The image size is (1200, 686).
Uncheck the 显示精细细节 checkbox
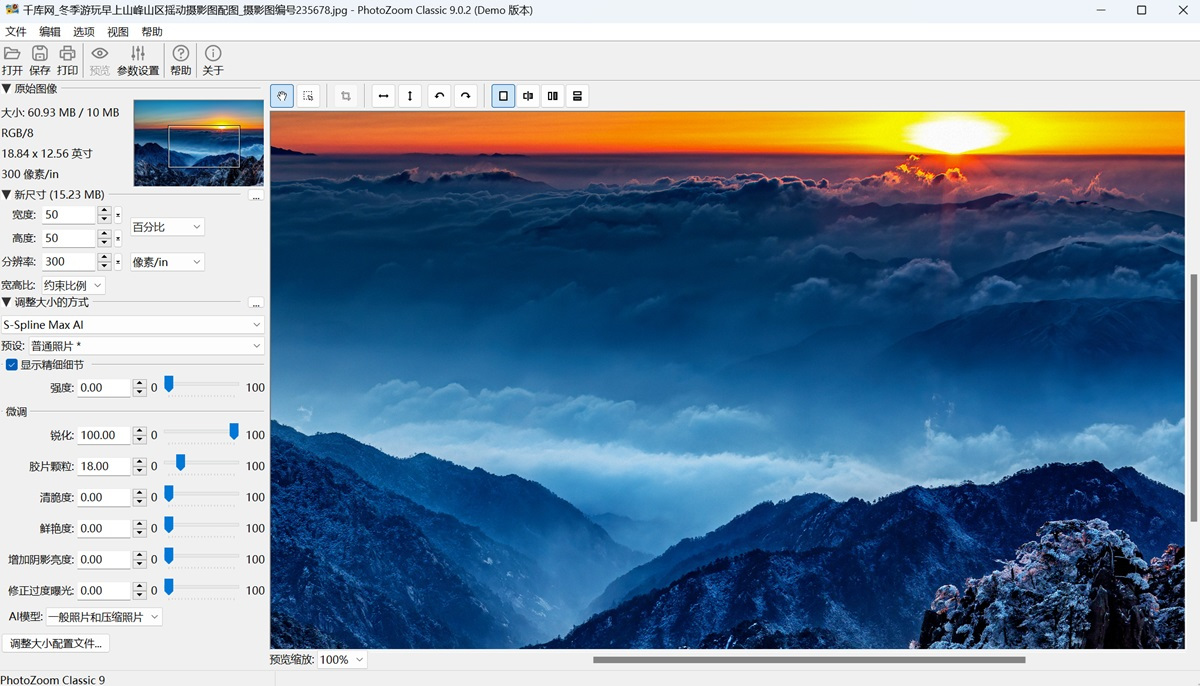[x=12, y=365]
